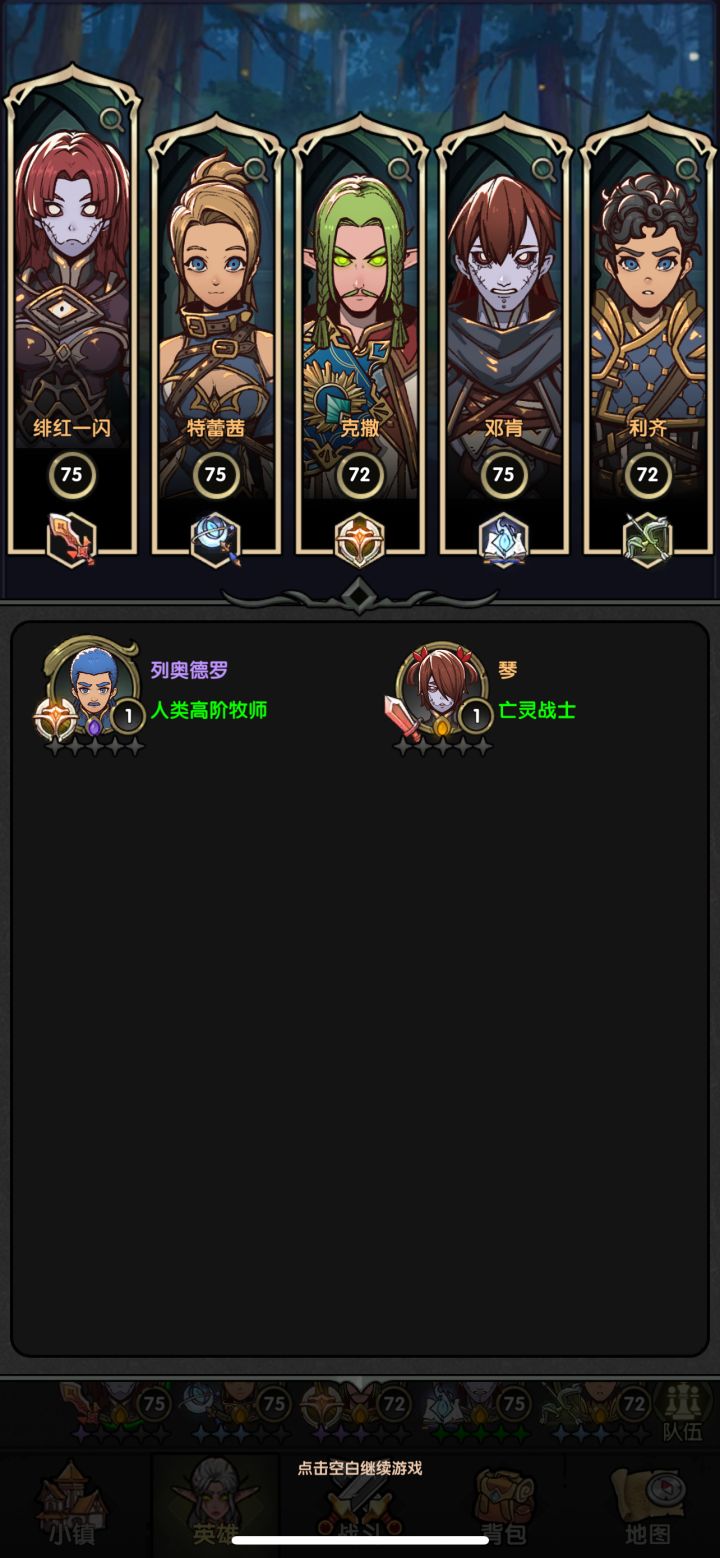Viewport: 720px width, 1558px height.
Task: Tap 邓肯's blue flame class icon
Action: [504, 540]
